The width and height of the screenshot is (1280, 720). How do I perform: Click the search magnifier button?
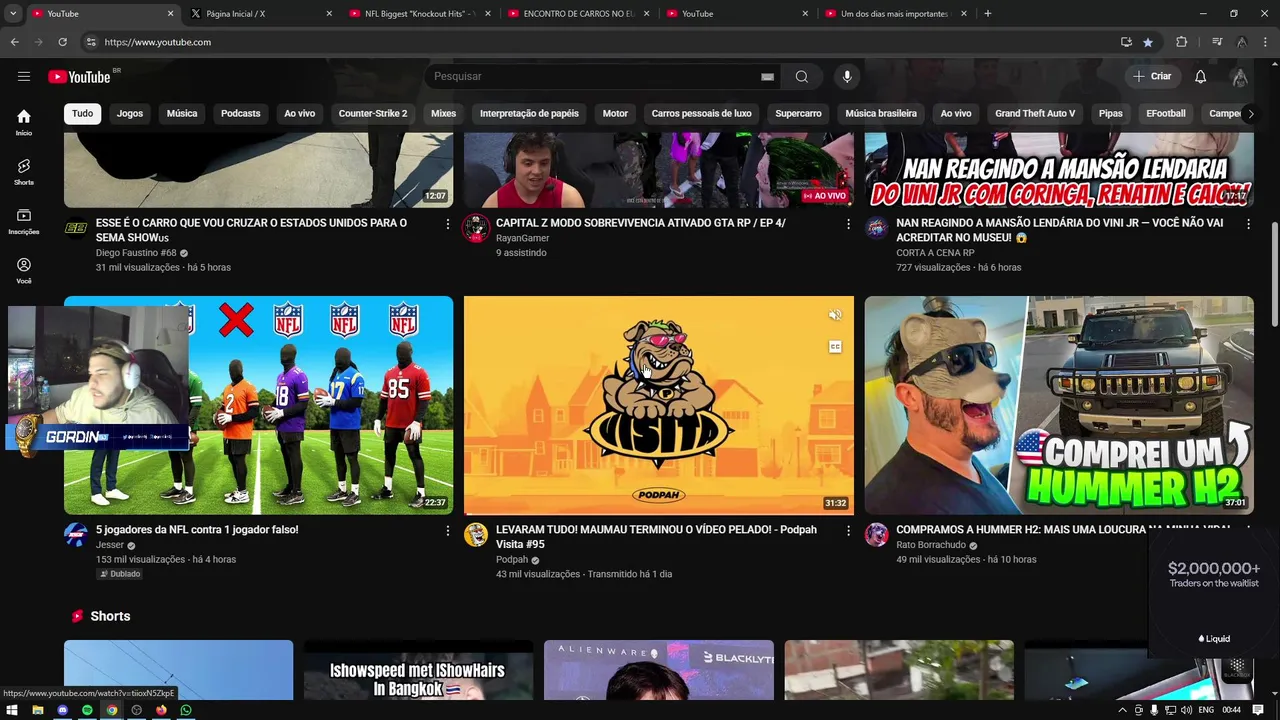802,76
